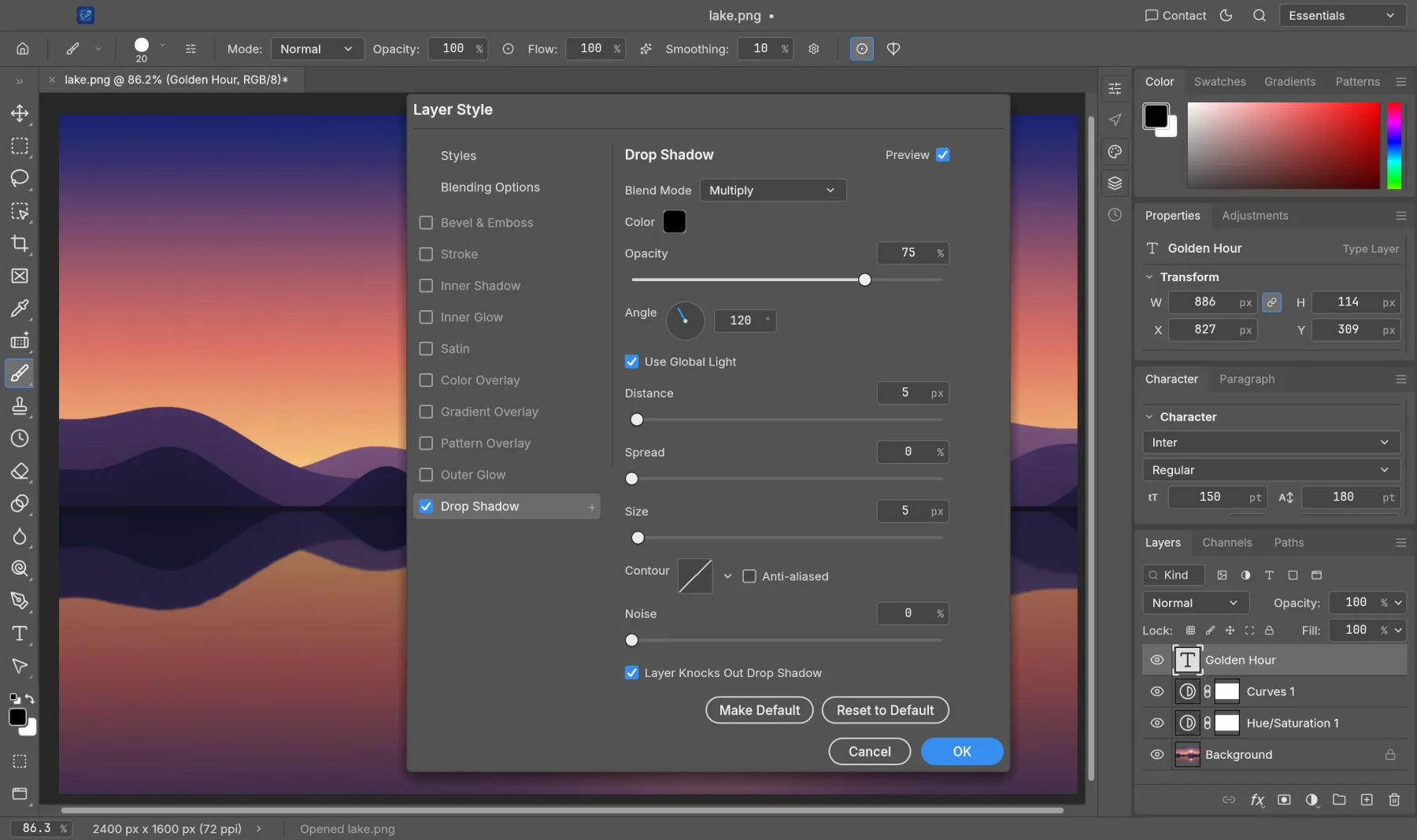Viewport: 1417px width, 840px height.
Task: Open brush settings panel icon
Action: click(x=191, y=49)
